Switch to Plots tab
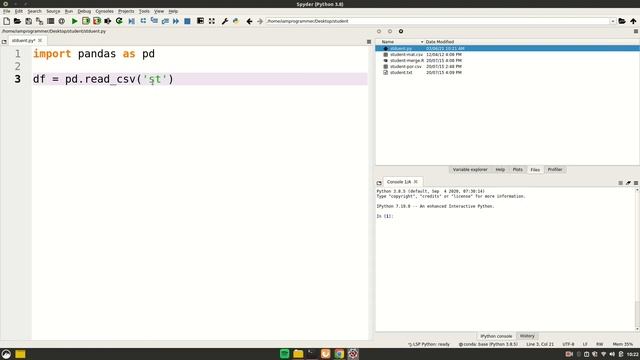Viewport: 640px width, 360px height. (x=518, y=169)
